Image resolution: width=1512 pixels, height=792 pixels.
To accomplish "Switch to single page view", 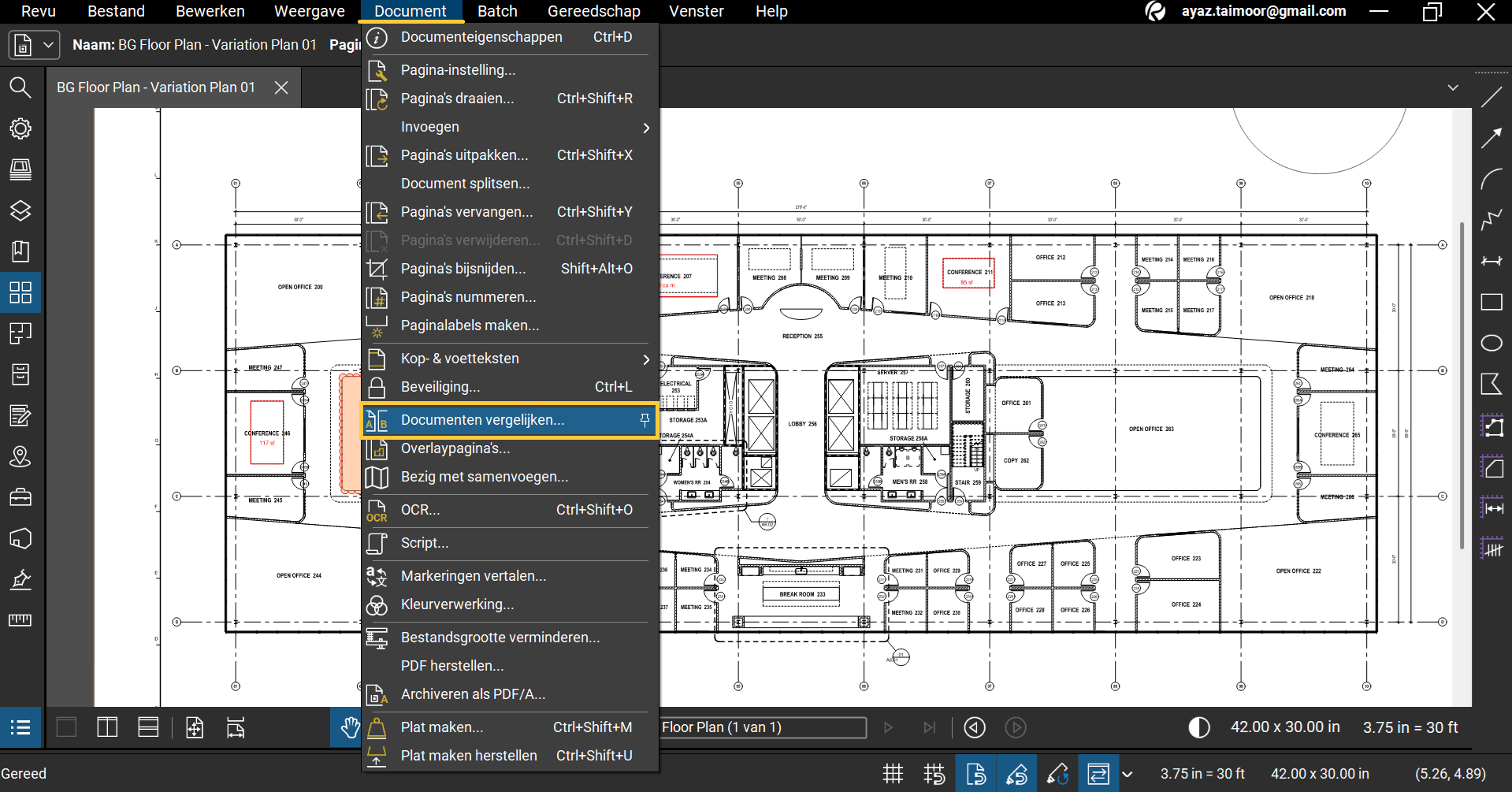I will pyautogui.click(x=67, y=727).
